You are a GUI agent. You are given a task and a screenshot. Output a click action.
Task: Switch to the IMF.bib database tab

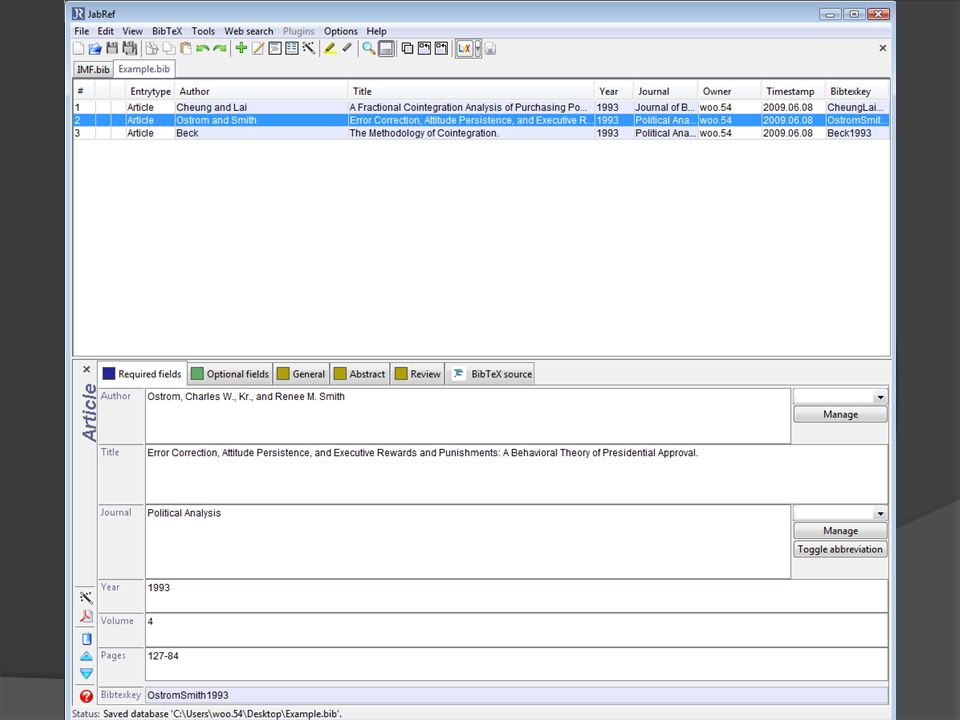click(x=93, y=69)
